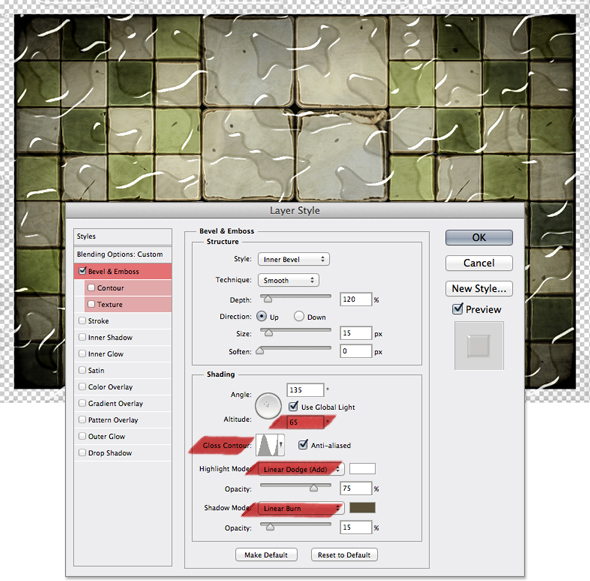The image size is (590, 581).
Task: Enable the Texture checkbox
Action: click(x=91, y=304)
